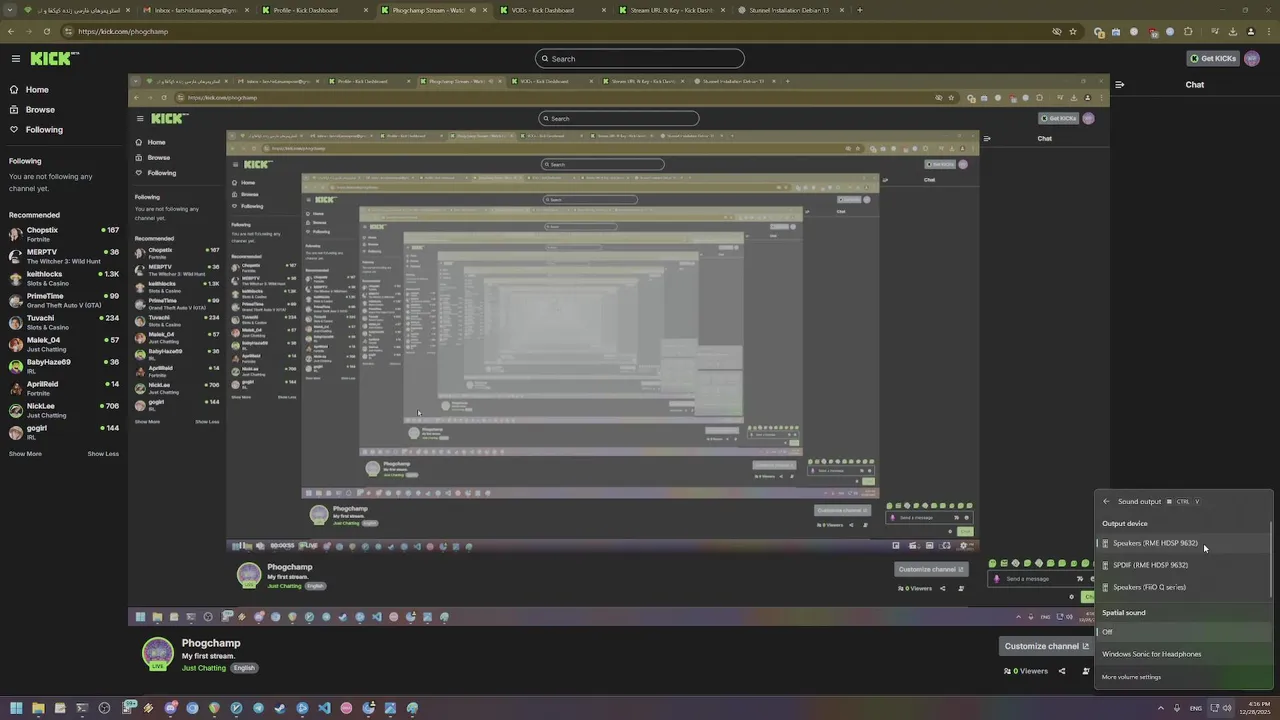
Task: Click Tuvachi channel avatar
Action: [x=15, y=322]
